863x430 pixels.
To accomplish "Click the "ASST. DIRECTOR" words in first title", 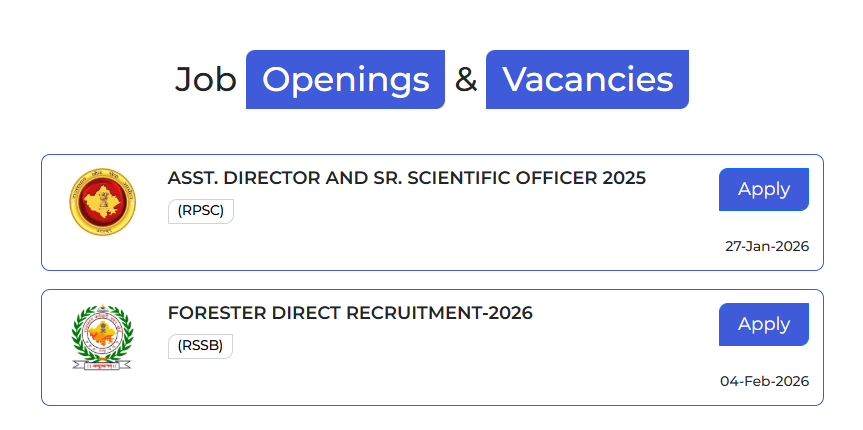I will 244,178.
